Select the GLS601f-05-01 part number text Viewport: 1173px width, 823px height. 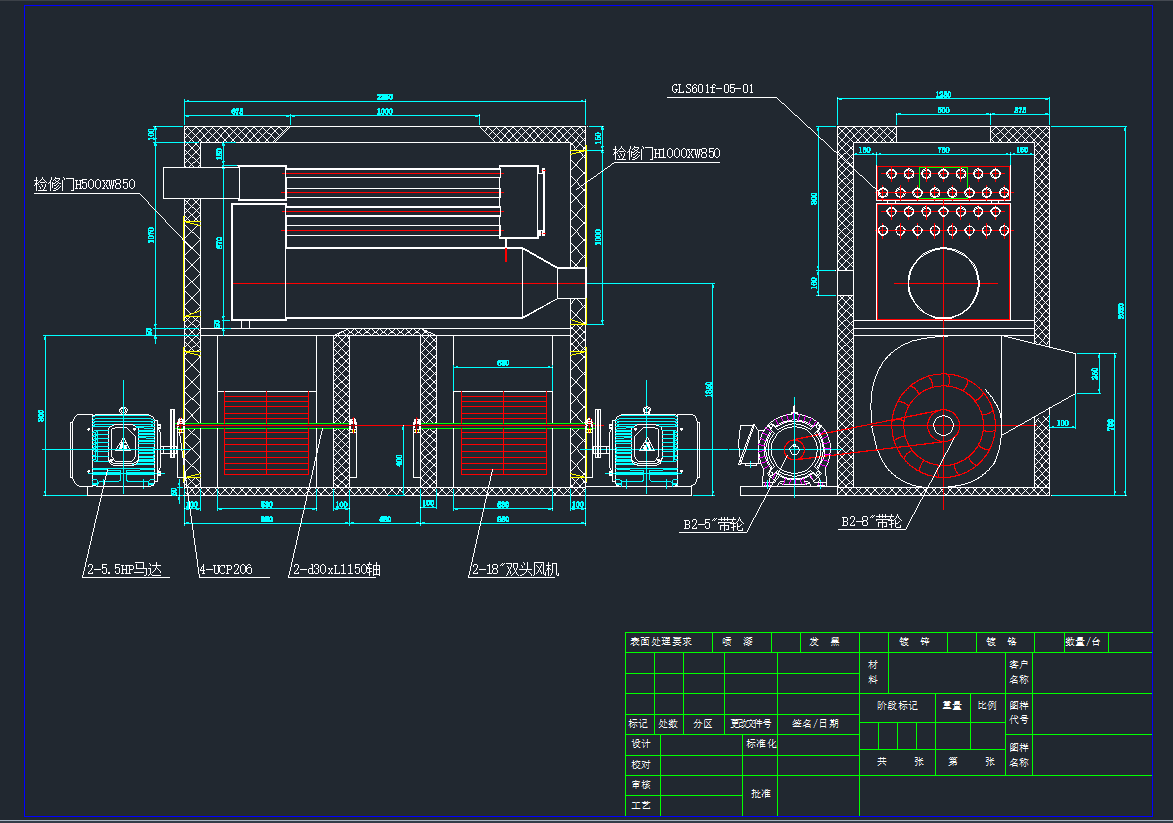coord(711,89)
